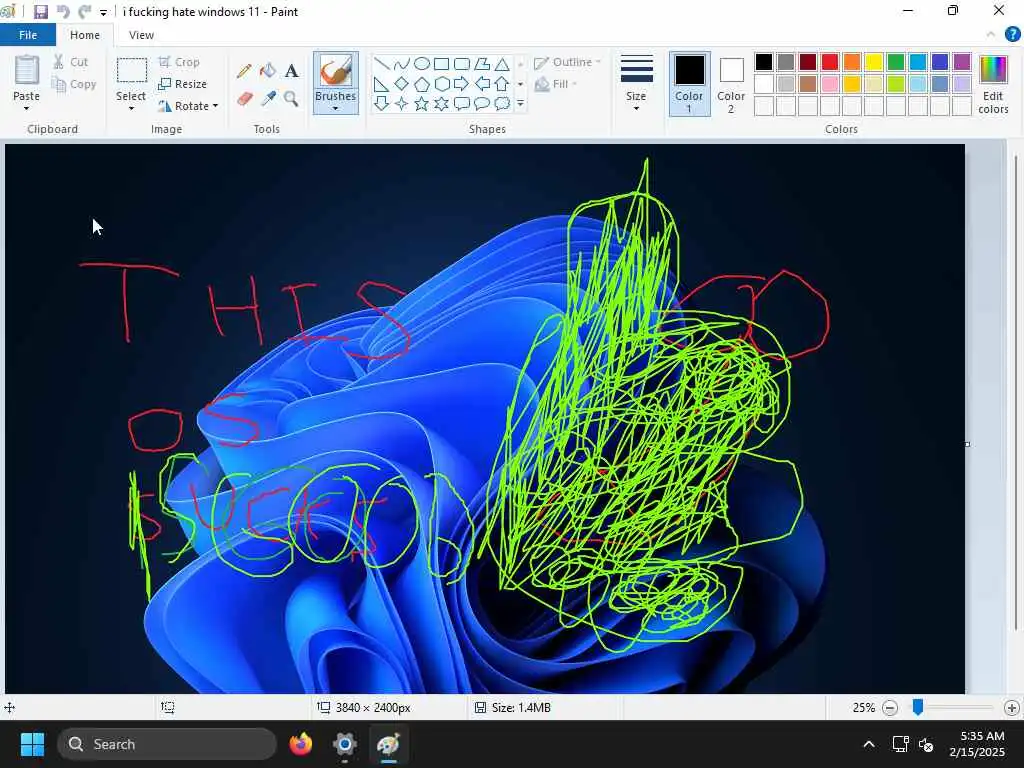Choose the Down arrow shape
This screenshot has height=768, width=1024.
click(381, 103)
